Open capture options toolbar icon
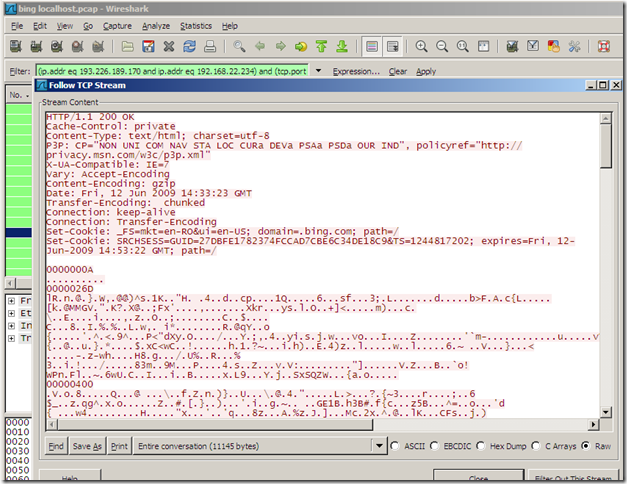 [36, 46]
